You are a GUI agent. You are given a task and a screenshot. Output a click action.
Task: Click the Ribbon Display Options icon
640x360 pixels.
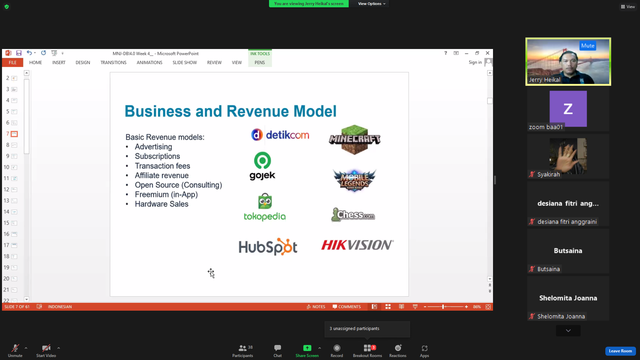(x=456, y=53)
